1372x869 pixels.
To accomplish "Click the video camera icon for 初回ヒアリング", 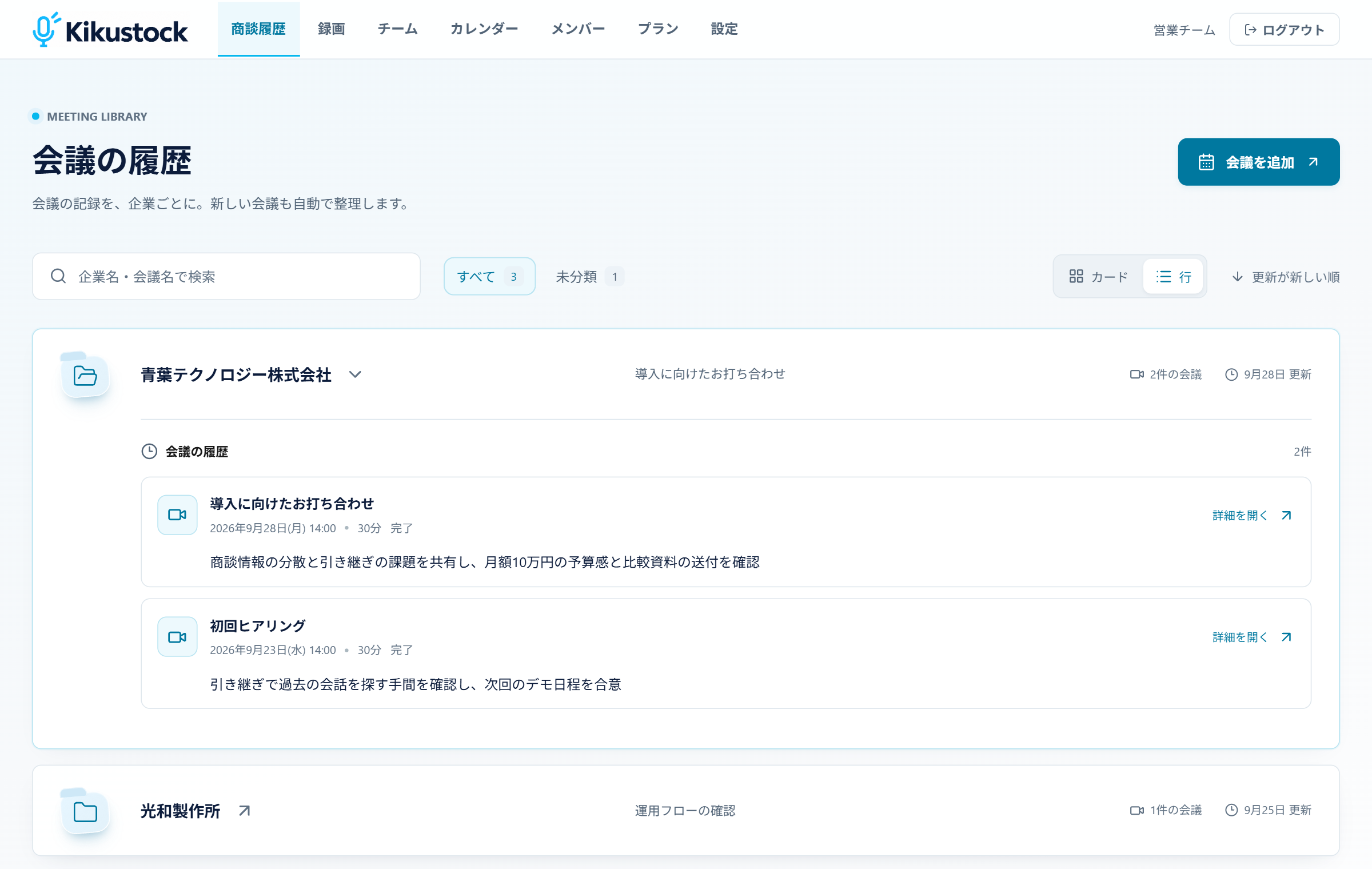I will (x=177, y=637).
